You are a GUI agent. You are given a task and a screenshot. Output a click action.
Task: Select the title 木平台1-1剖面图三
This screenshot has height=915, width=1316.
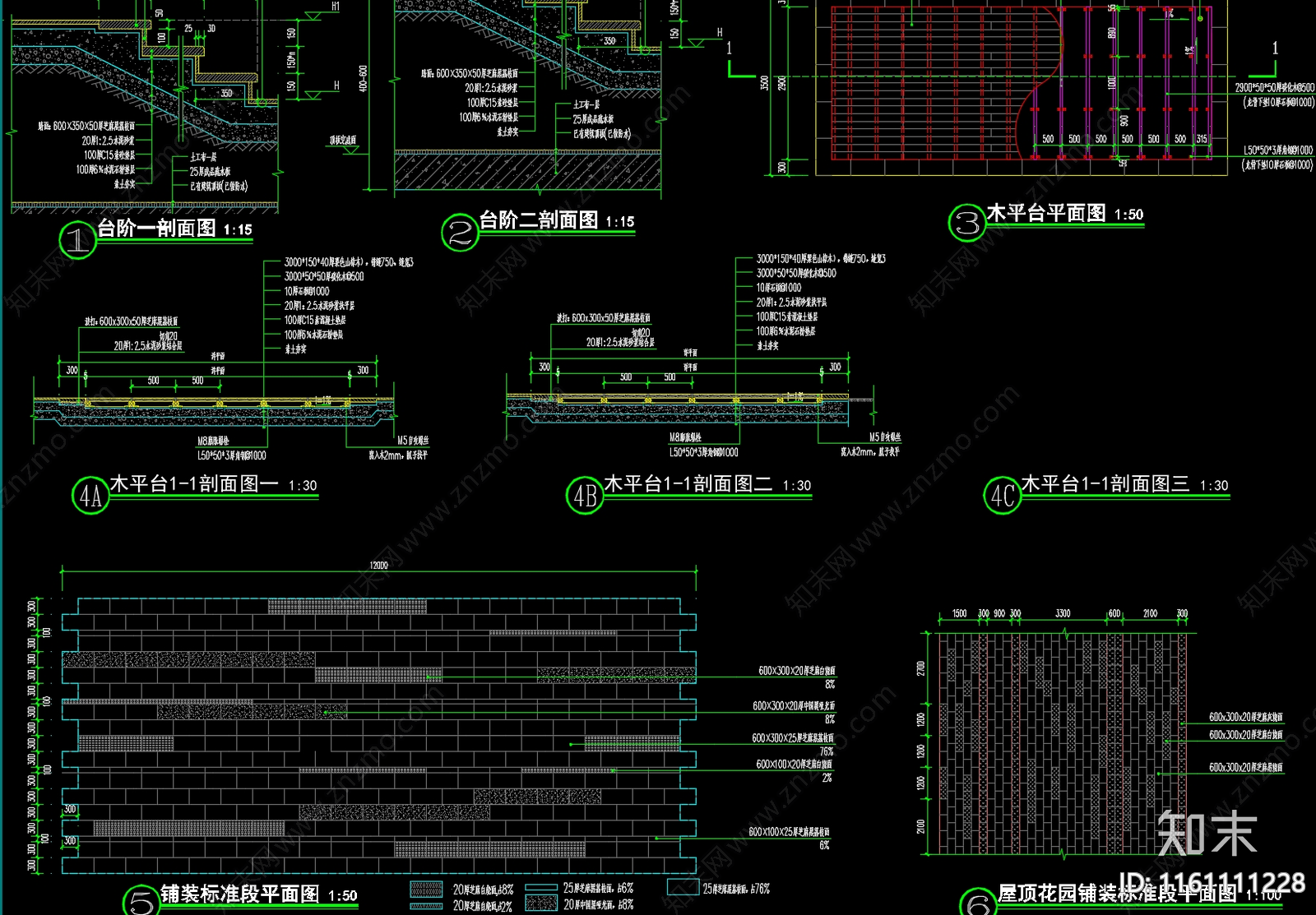coord(1105,484)
